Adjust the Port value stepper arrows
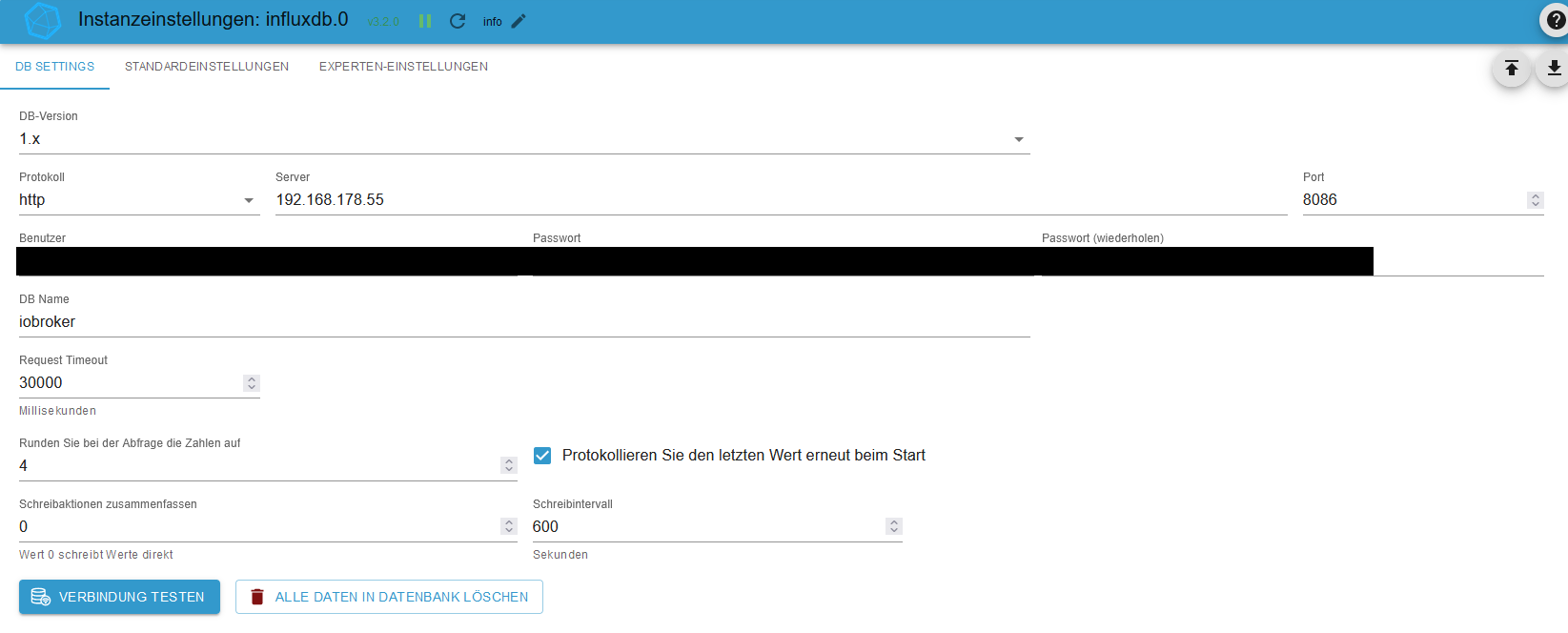This screenshot has height=633, width=1568. pyautogui.click(x=1535, y=200)
